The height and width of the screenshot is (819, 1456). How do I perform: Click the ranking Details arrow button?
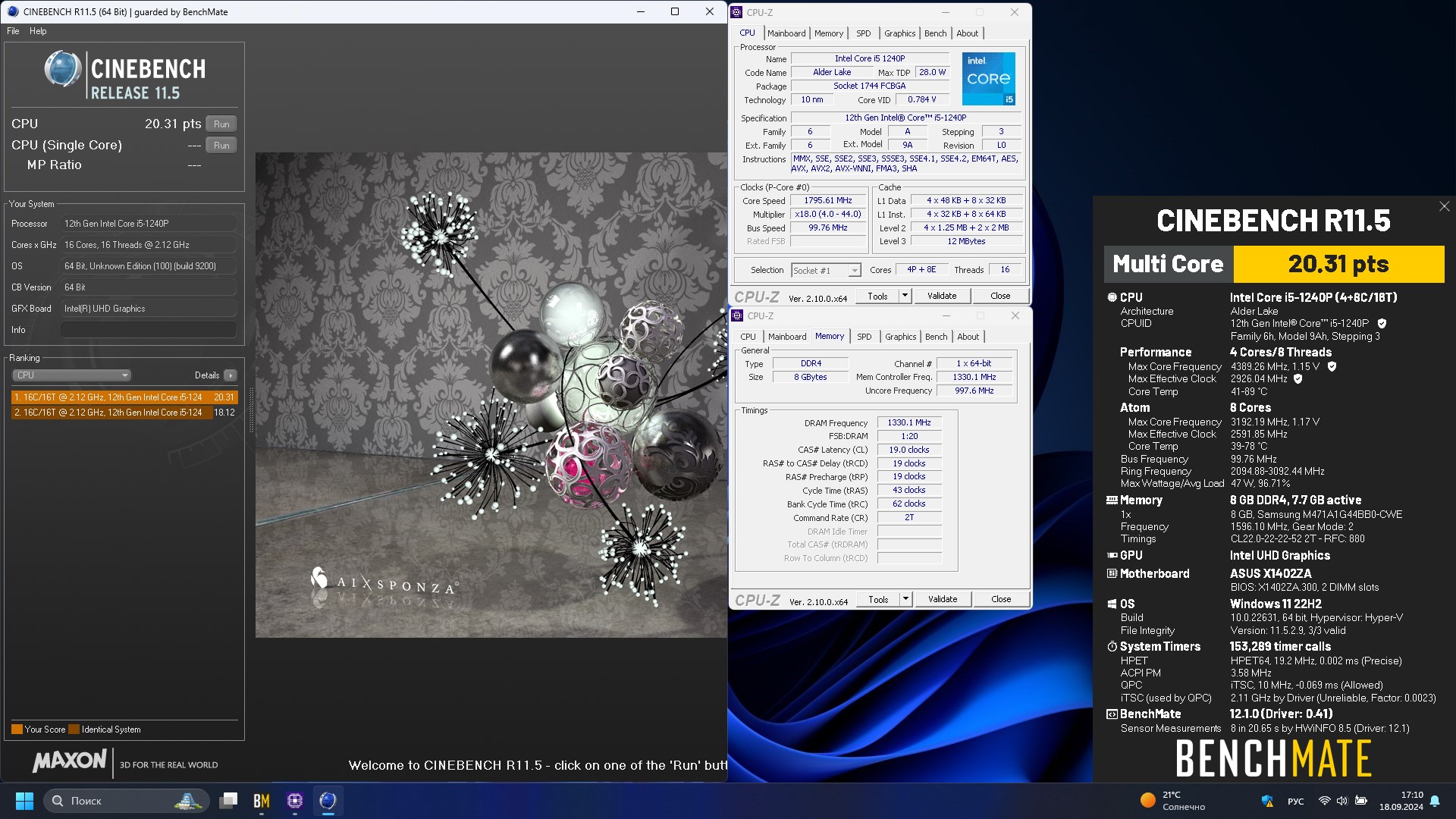[231, 375]
